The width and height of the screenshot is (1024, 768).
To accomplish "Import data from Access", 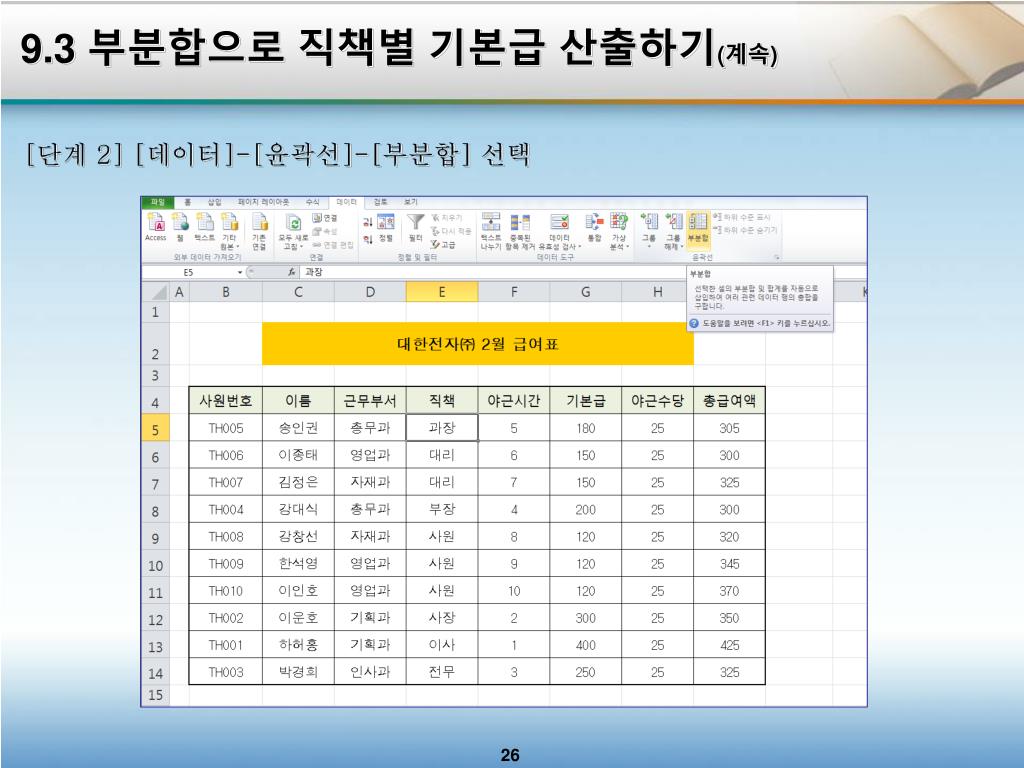I will pyautogui.click(x=155, y=228).
